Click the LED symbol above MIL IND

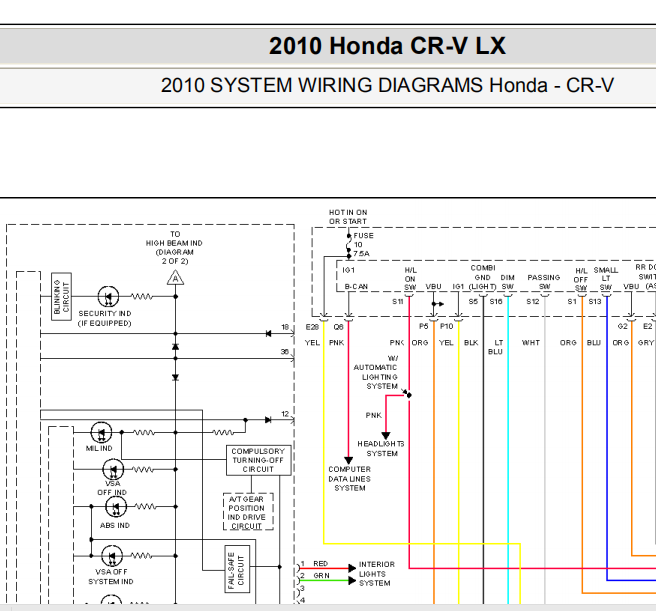pos(101,433)
